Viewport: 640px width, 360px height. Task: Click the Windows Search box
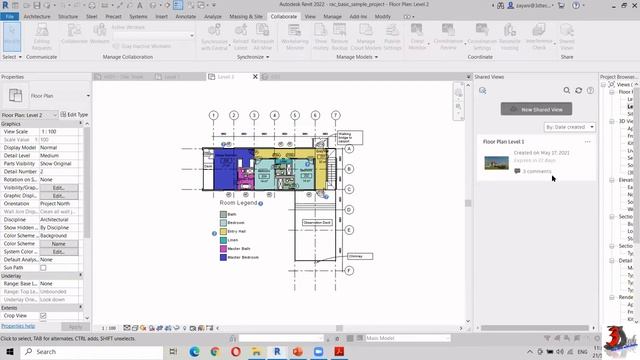92,351
